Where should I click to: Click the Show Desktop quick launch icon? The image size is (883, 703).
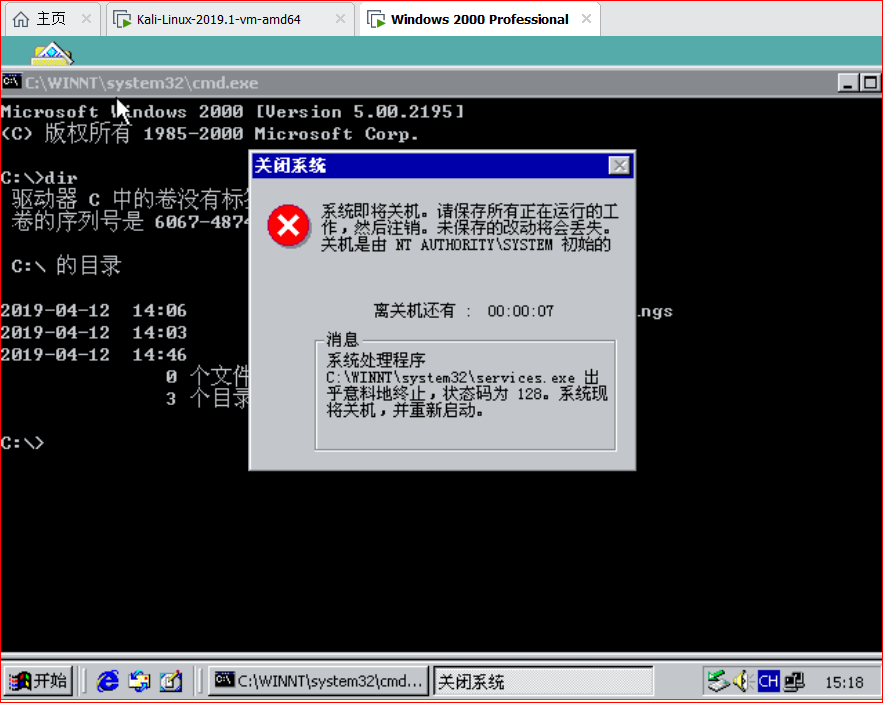point(171,681)
